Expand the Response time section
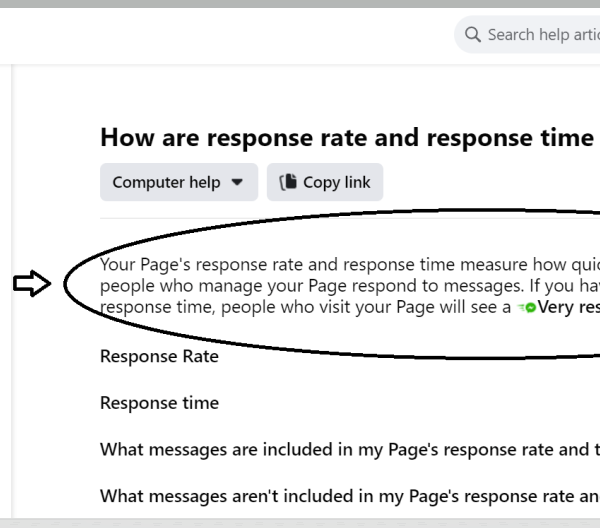The height and width of the screenshot is (528, 600). click(159, 403)
